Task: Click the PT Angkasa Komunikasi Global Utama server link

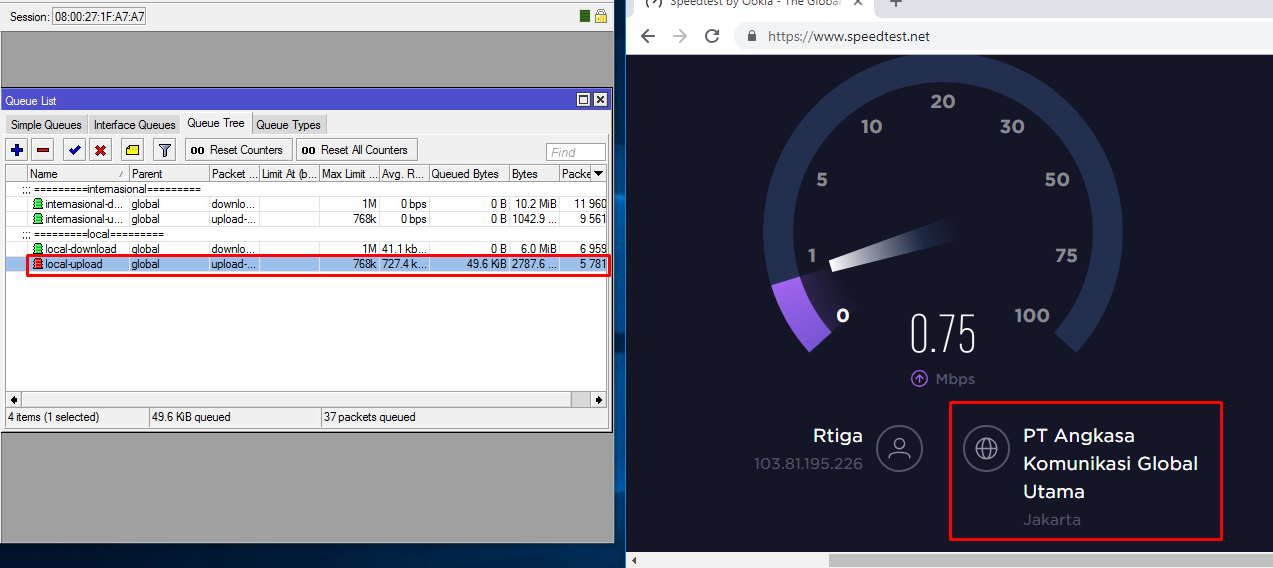Action: [x=1110, y=463]
